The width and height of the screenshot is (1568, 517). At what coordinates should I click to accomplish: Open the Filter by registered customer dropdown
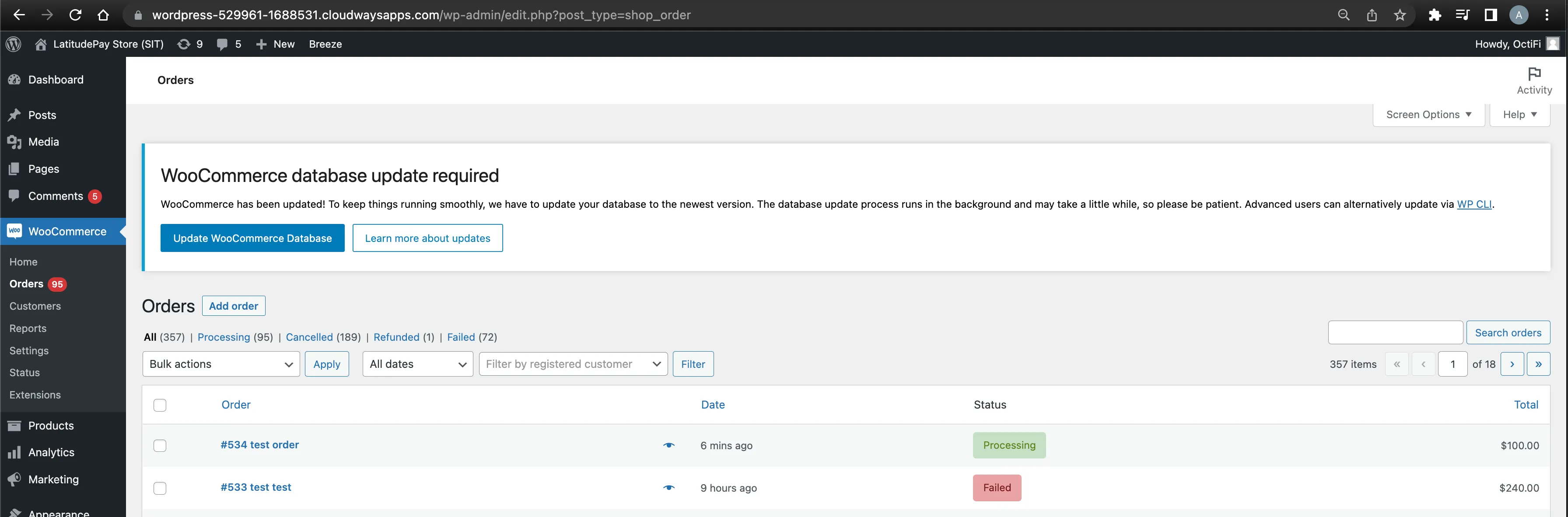(x=574, y=364)
